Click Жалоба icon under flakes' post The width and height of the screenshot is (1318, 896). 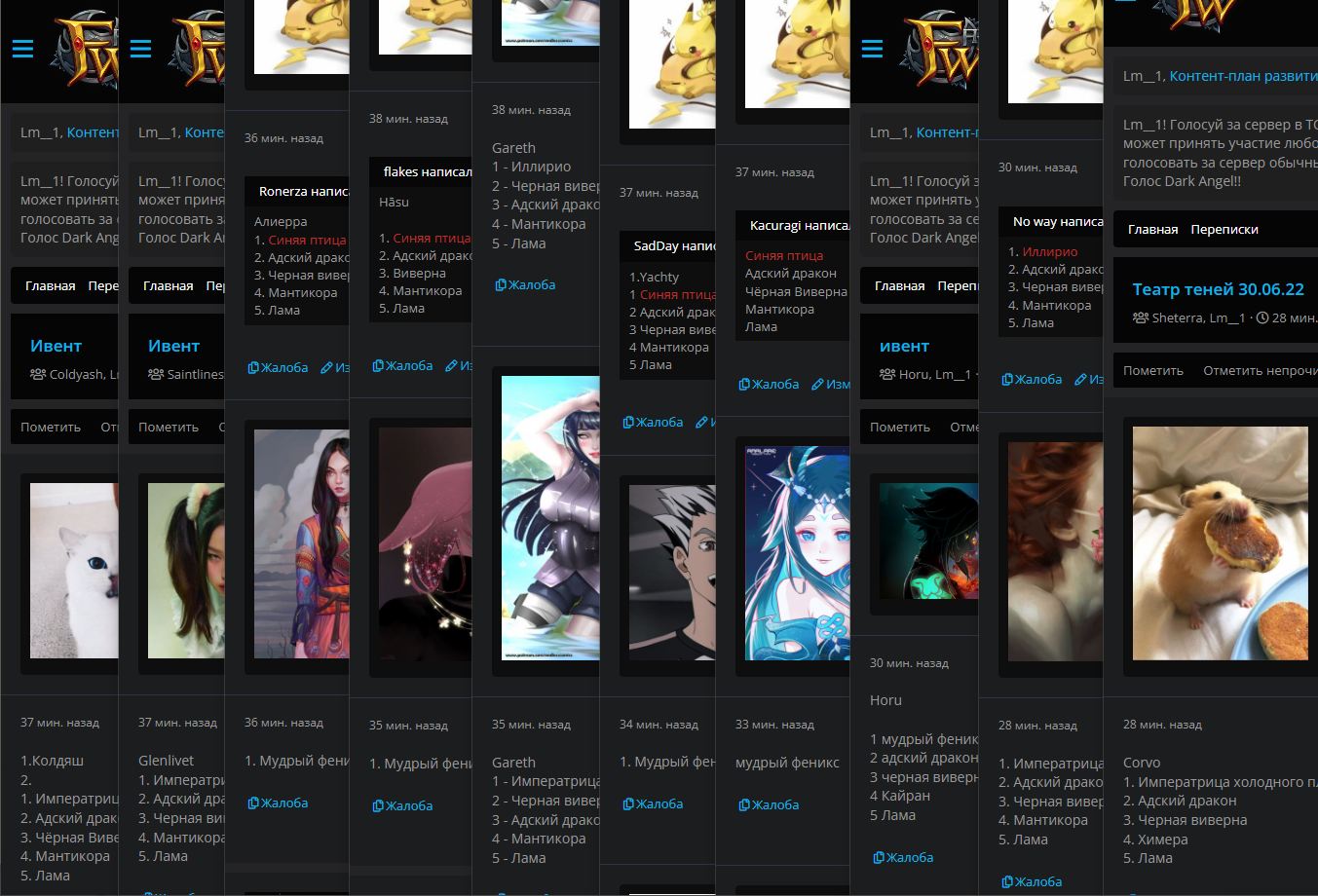coord(378,365)
